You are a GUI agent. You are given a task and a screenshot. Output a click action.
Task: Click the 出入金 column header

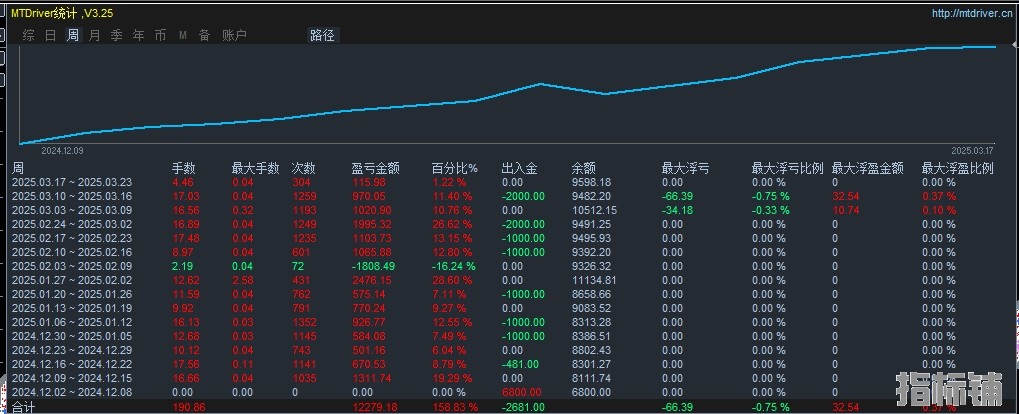pyautogui.click(x=520, y=168)
